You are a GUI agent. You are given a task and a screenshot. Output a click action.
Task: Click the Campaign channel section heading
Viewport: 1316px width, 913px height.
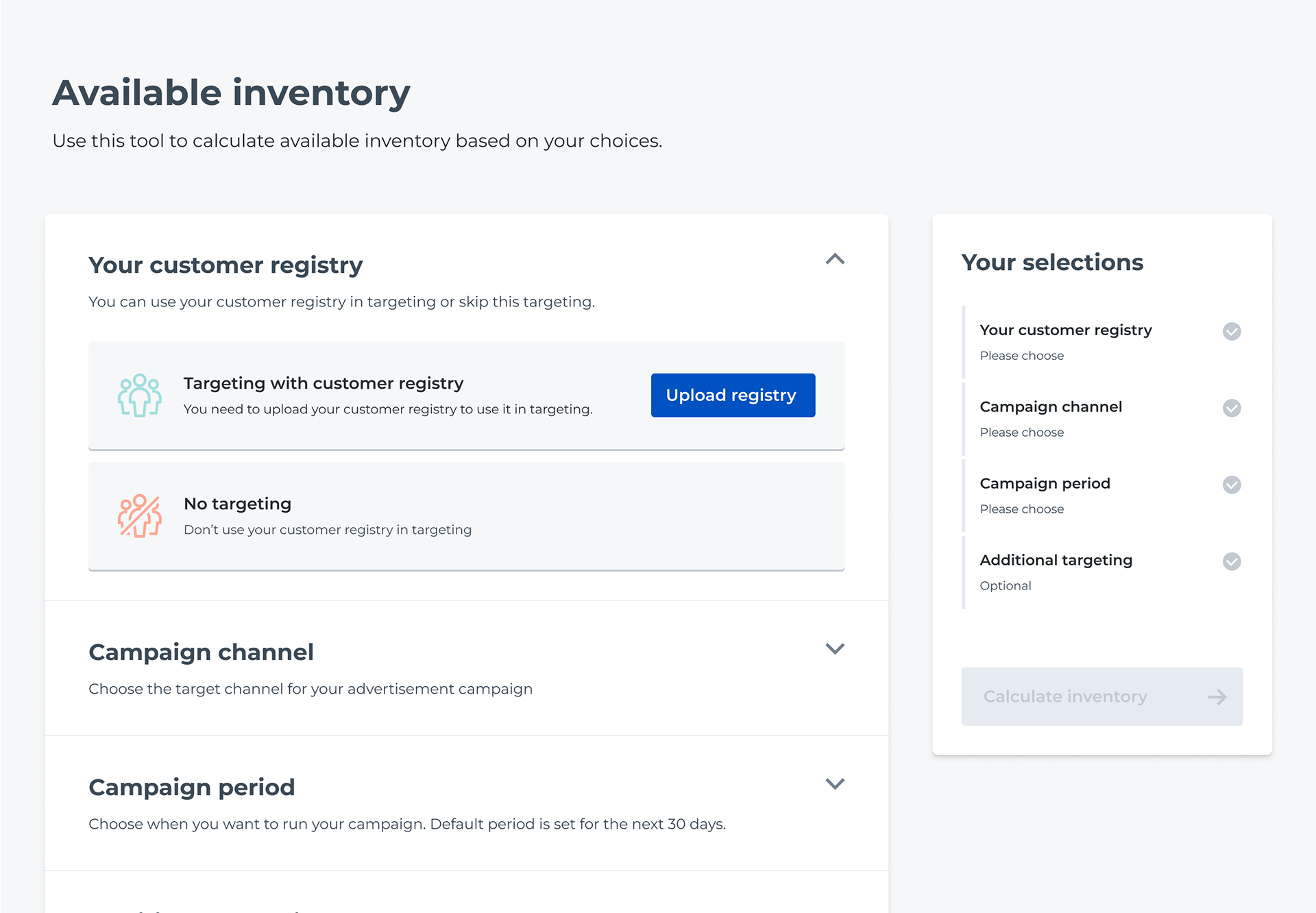201,652
